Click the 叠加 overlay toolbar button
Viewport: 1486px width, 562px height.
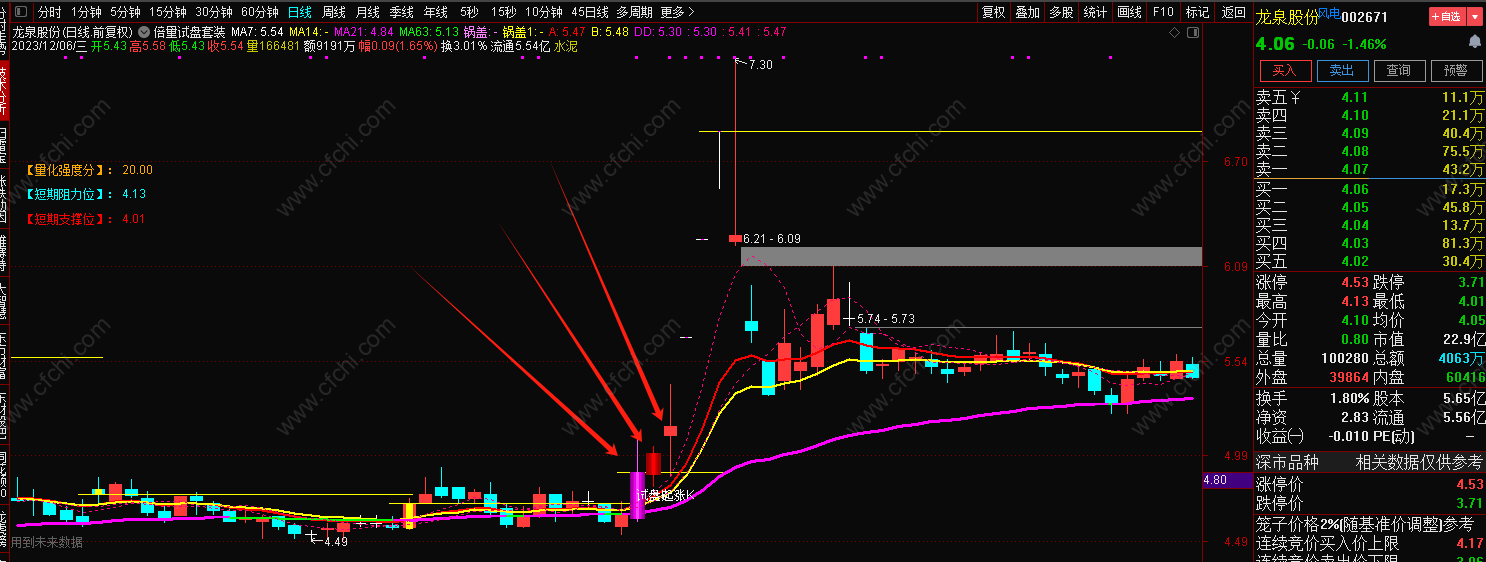pyautogui.click(x=1027, y=12)
